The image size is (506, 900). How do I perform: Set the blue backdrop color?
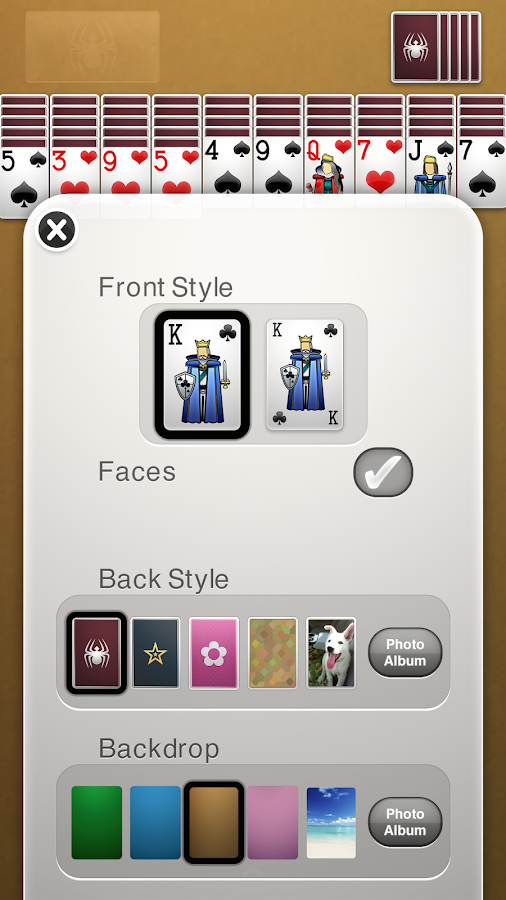point(155,823)
